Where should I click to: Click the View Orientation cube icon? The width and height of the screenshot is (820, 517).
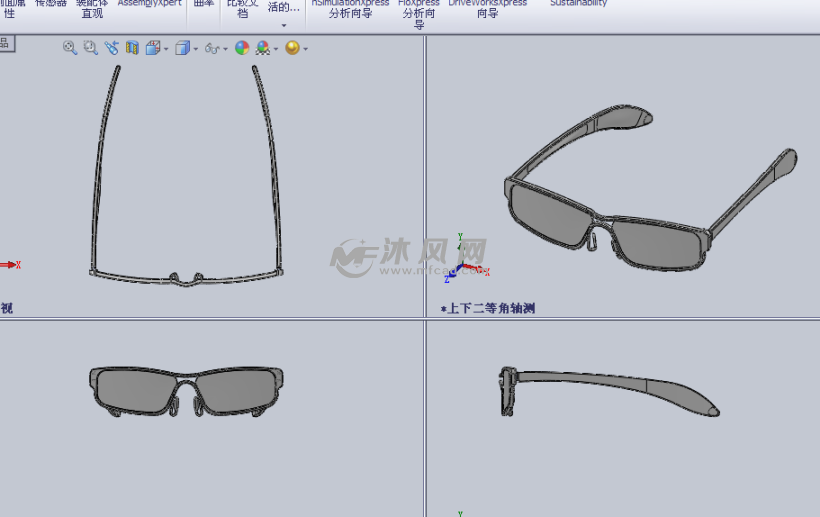[152, 48]
